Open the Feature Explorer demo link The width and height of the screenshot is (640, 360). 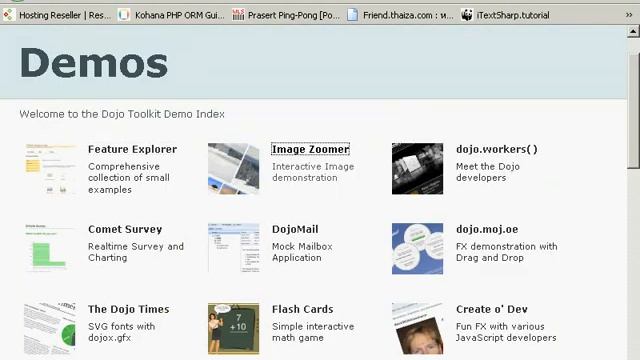(x=133, y=149)
